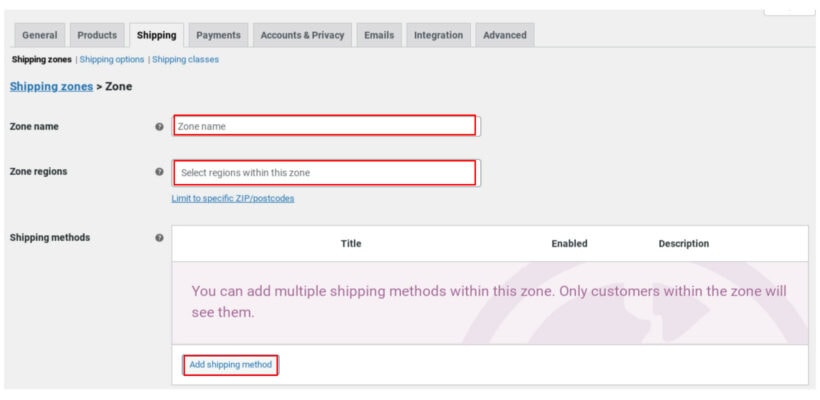Select the Shipping tab
The image size is (820, 400).
tap(156, 35)
